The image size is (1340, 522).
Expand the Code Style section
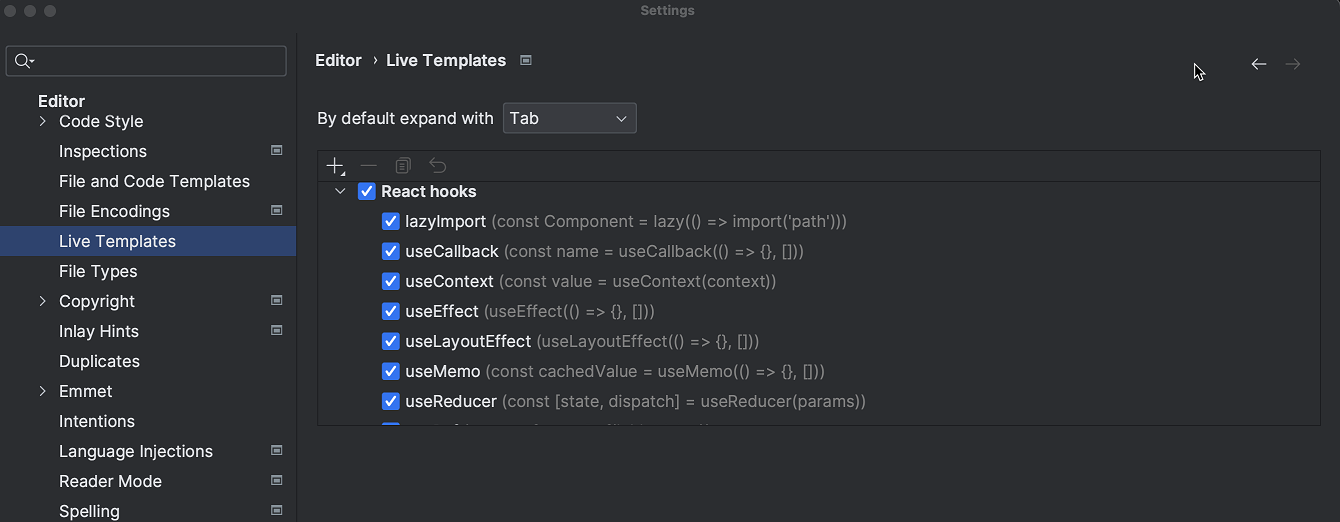43,121
